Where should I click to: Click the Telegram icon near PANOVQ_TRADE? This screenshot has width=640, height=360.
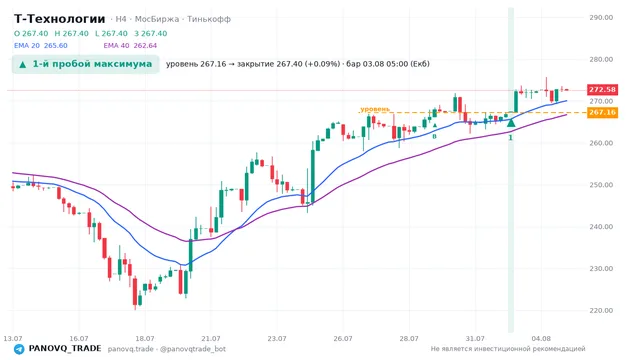[x=19, y=349]
